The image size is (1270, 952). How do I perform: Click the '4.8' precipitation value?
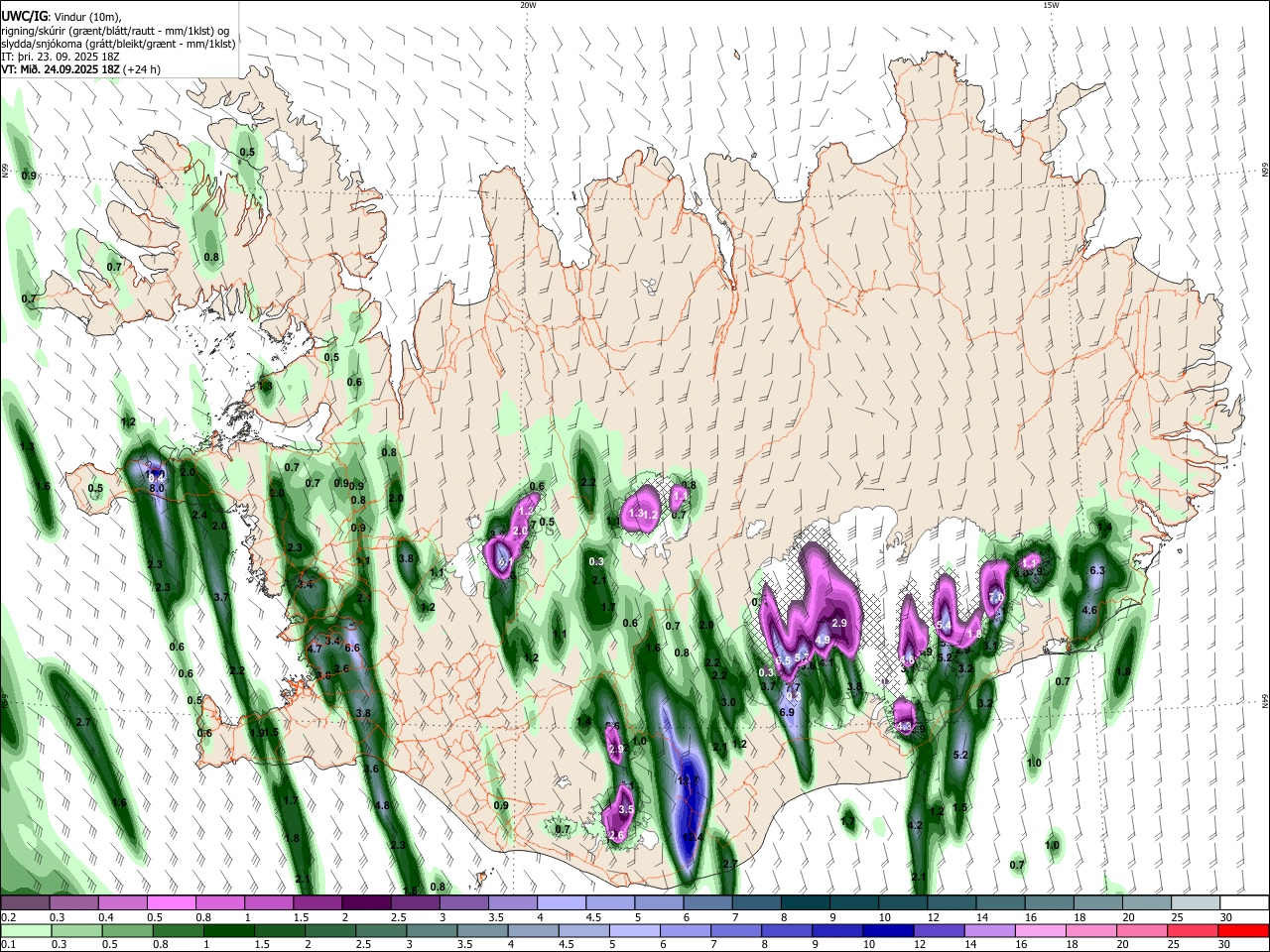[383, 805]
